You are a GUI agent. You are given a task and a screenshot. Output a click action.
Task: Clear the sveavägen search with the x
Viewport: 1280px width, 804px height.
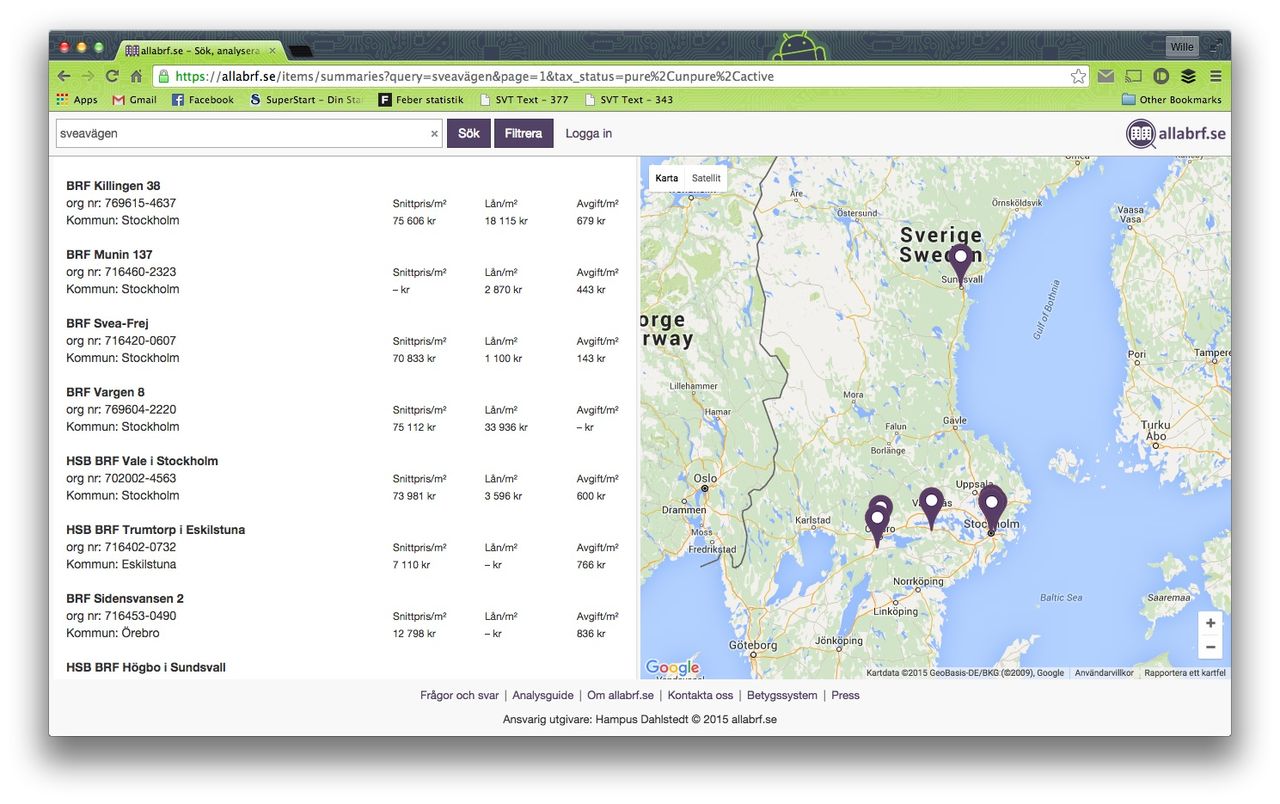(434, 132)
